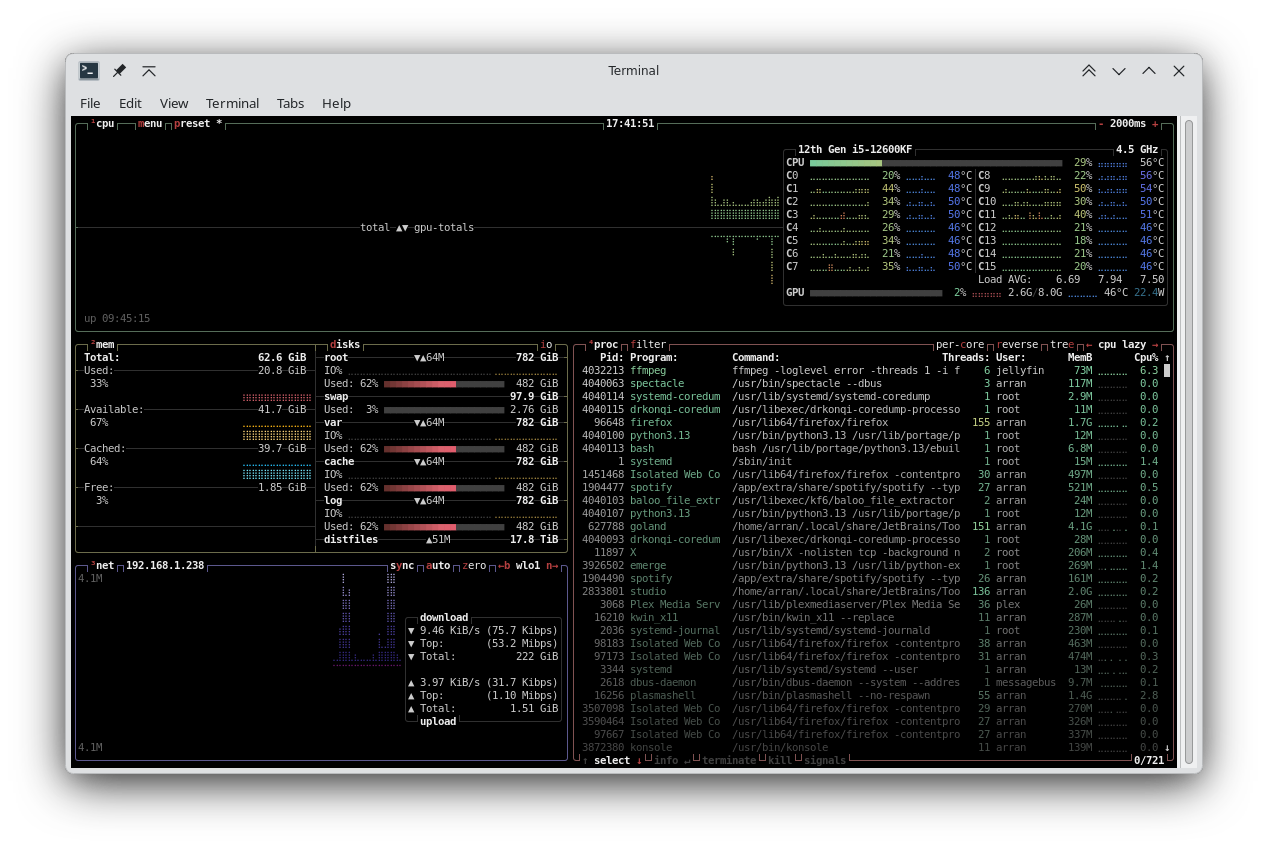
Task: Select the studio process row
Action: [870, 591]
